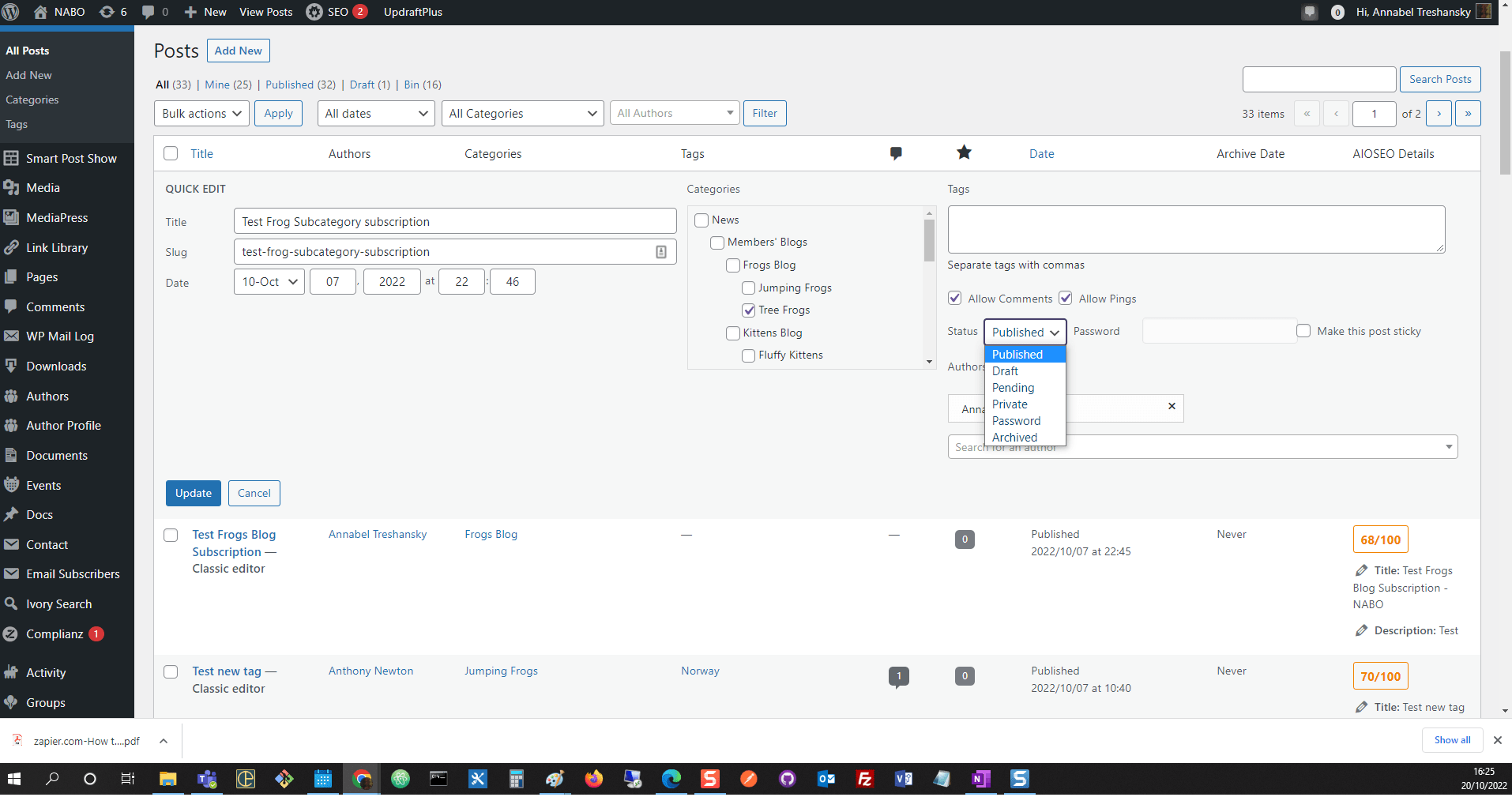Click into the Search Posts text field
Screen dimensions: 1512x797
[1318, 80]
